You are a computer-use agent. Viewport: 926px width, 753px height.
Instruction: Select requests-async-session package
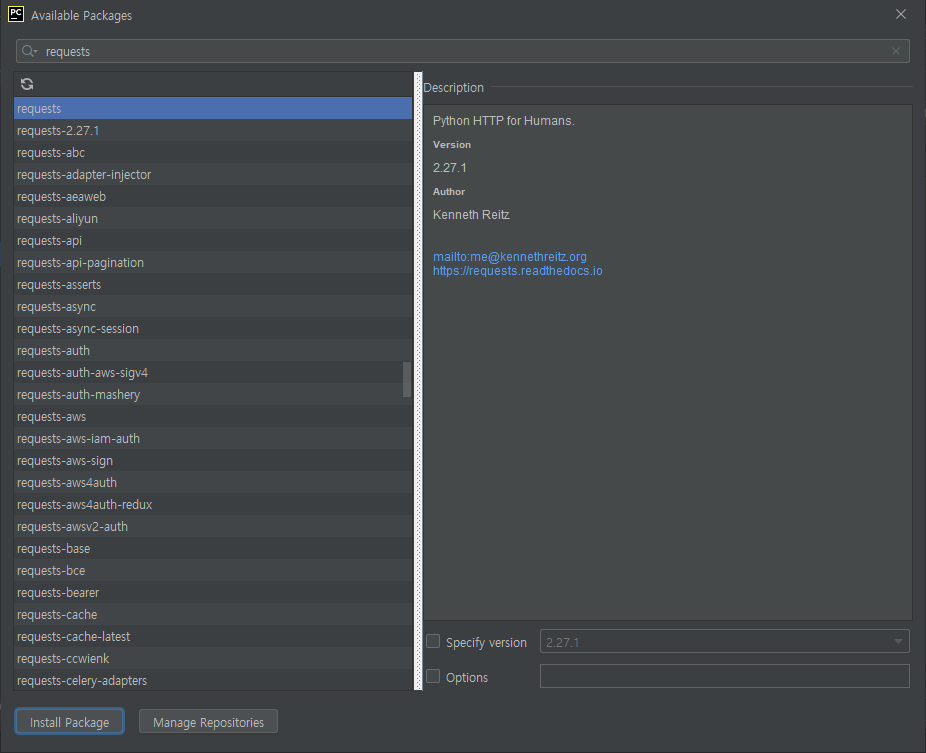[213, 328]
